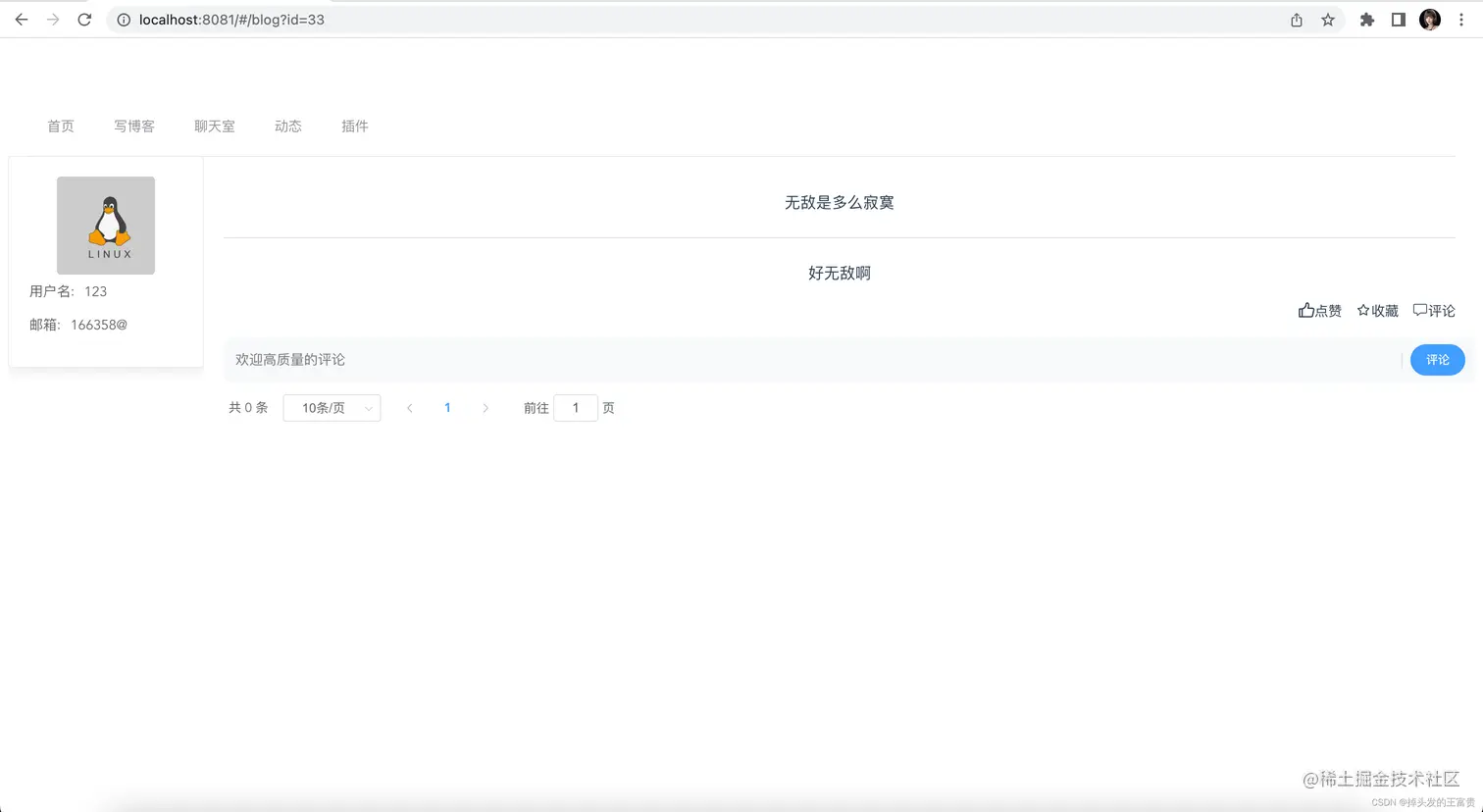
Task: Open the browser extensions puzzle icon
Action: click(x=1366, y=19)
